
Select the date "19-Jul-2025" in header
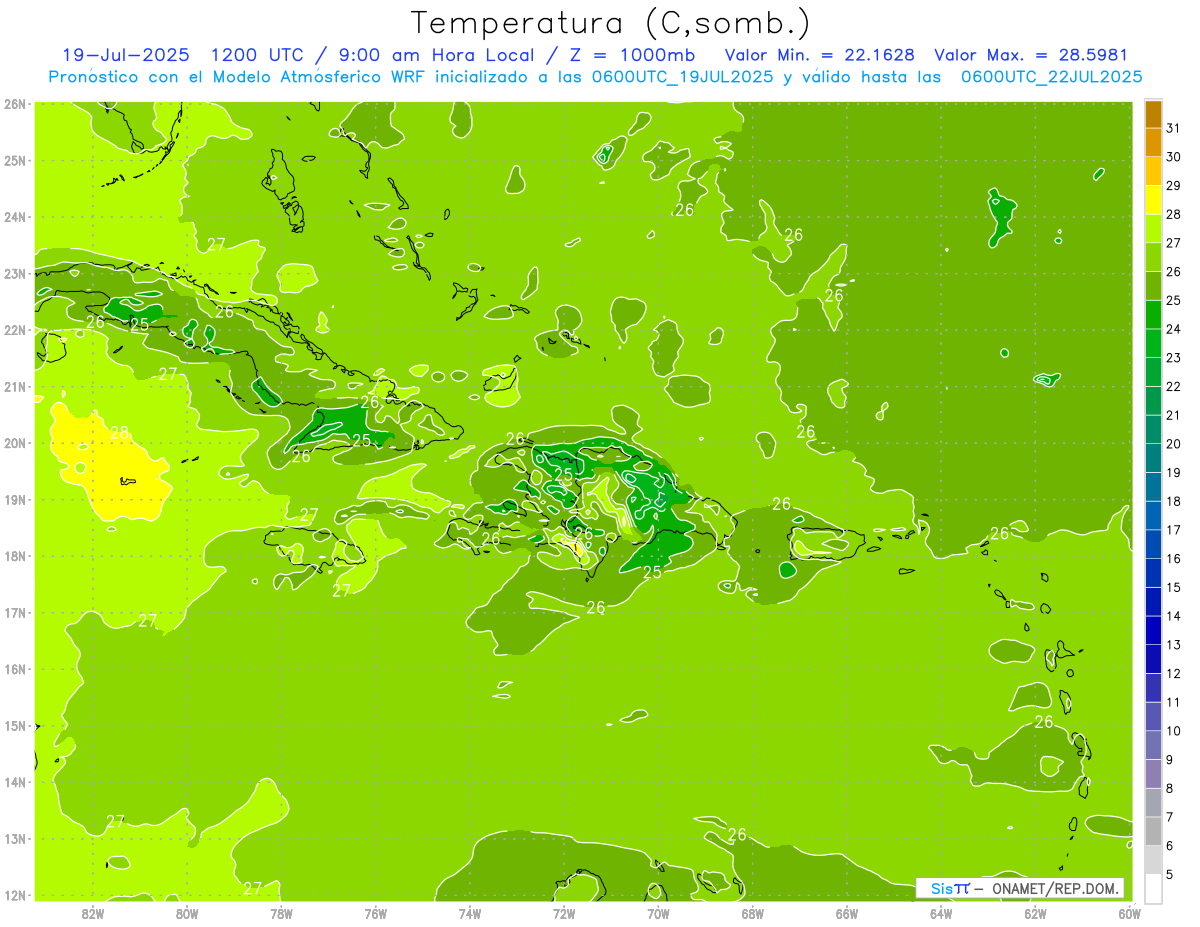tap(126, 55)
